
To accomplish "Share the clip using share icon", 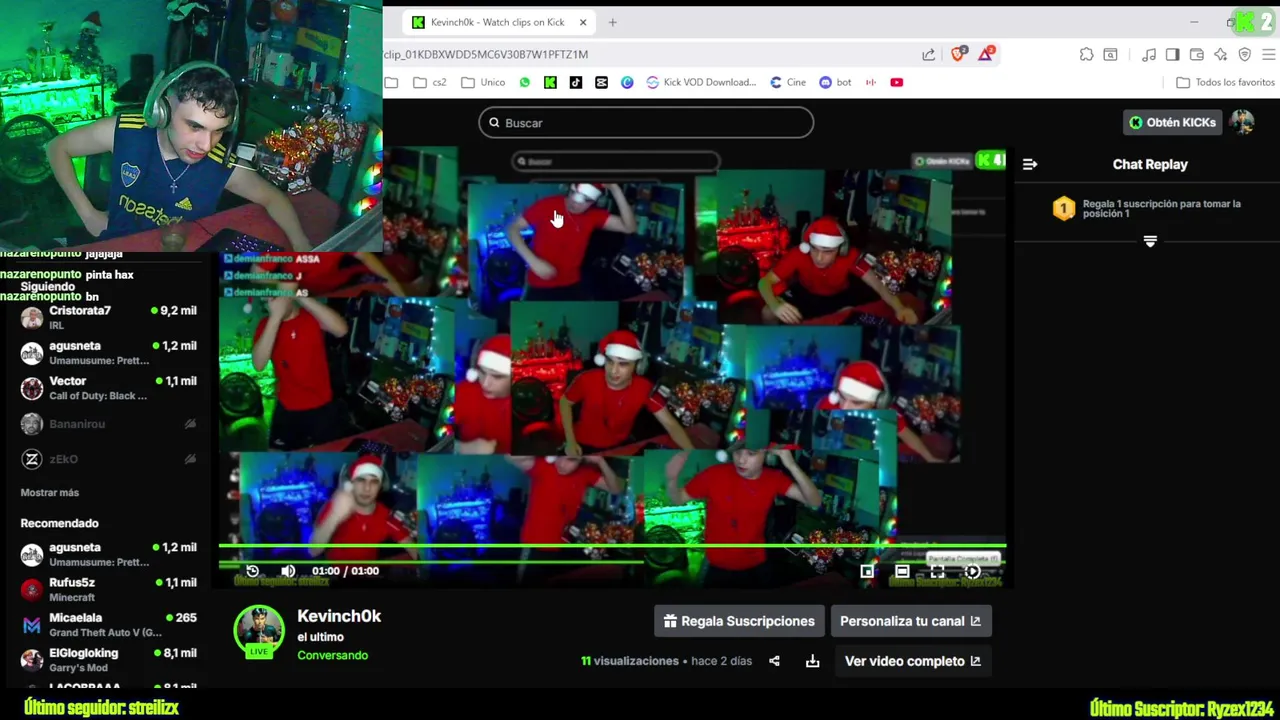I will point(774,661).
